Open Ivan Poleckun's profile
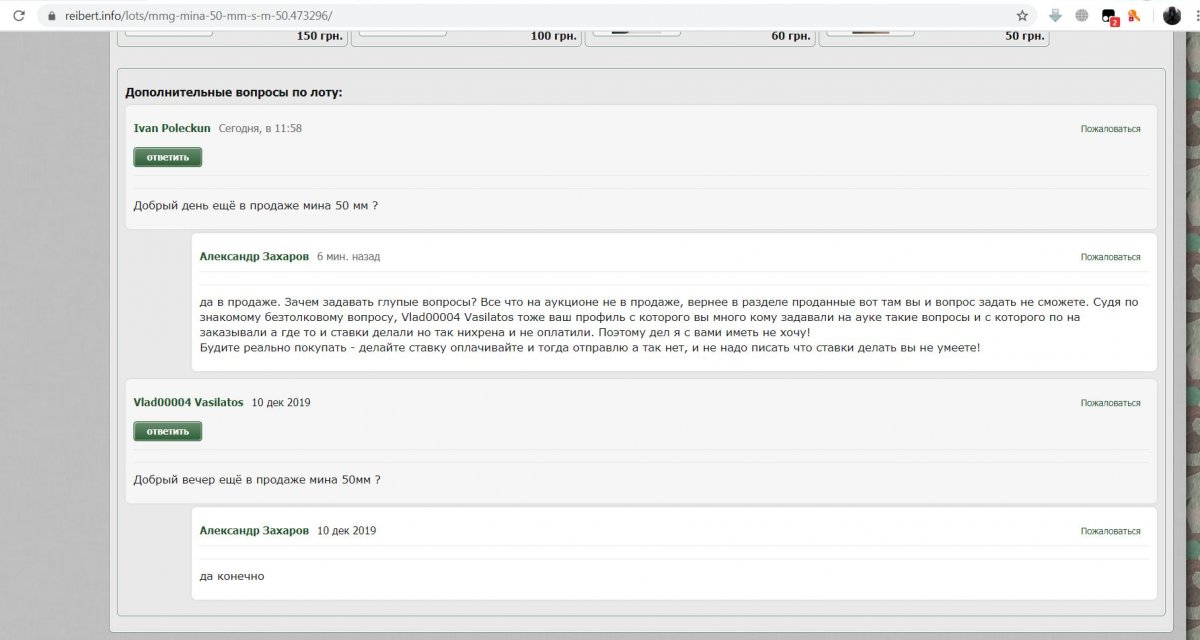Viewport: 1200px width, 640px height. (172, 128)
